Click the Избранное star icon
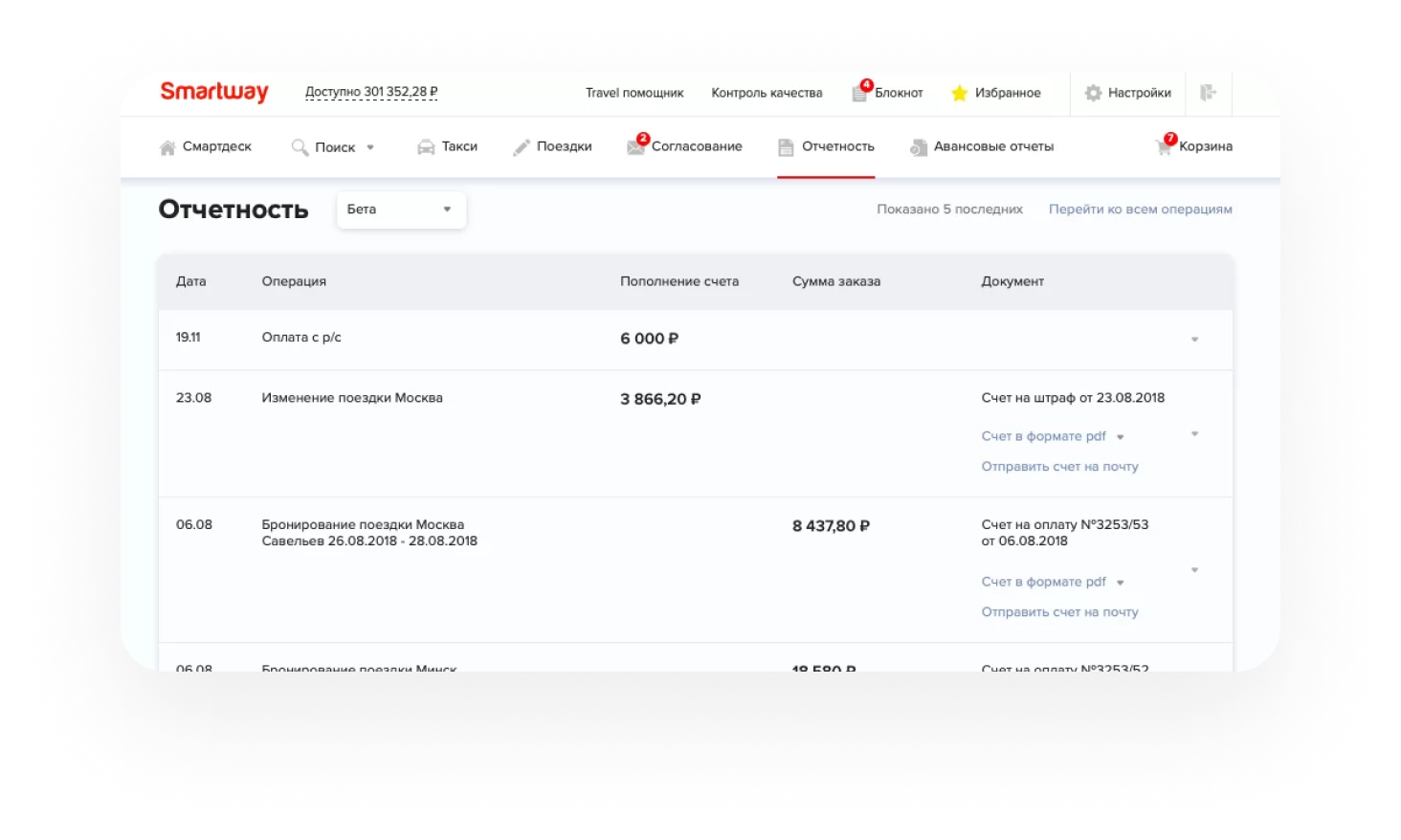This screenshot has height=840, width=1401. [x=960, y=93]
